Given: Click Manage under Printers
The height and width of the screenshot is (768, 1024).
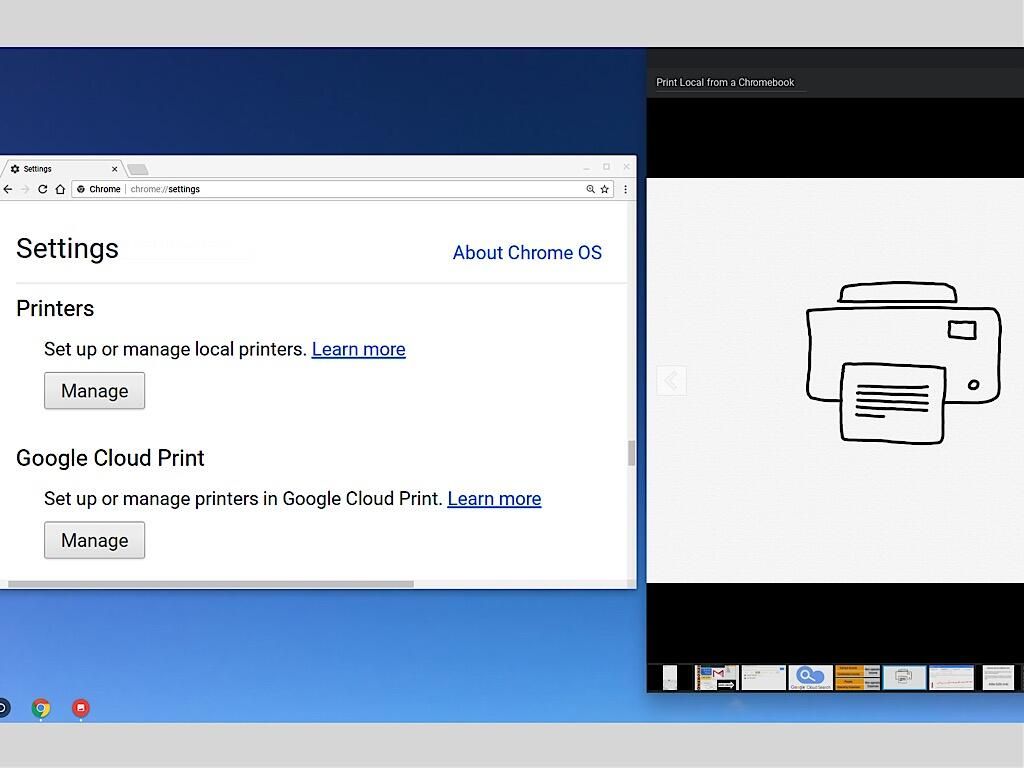Looking at the screenshot, I should pos(95,391).
